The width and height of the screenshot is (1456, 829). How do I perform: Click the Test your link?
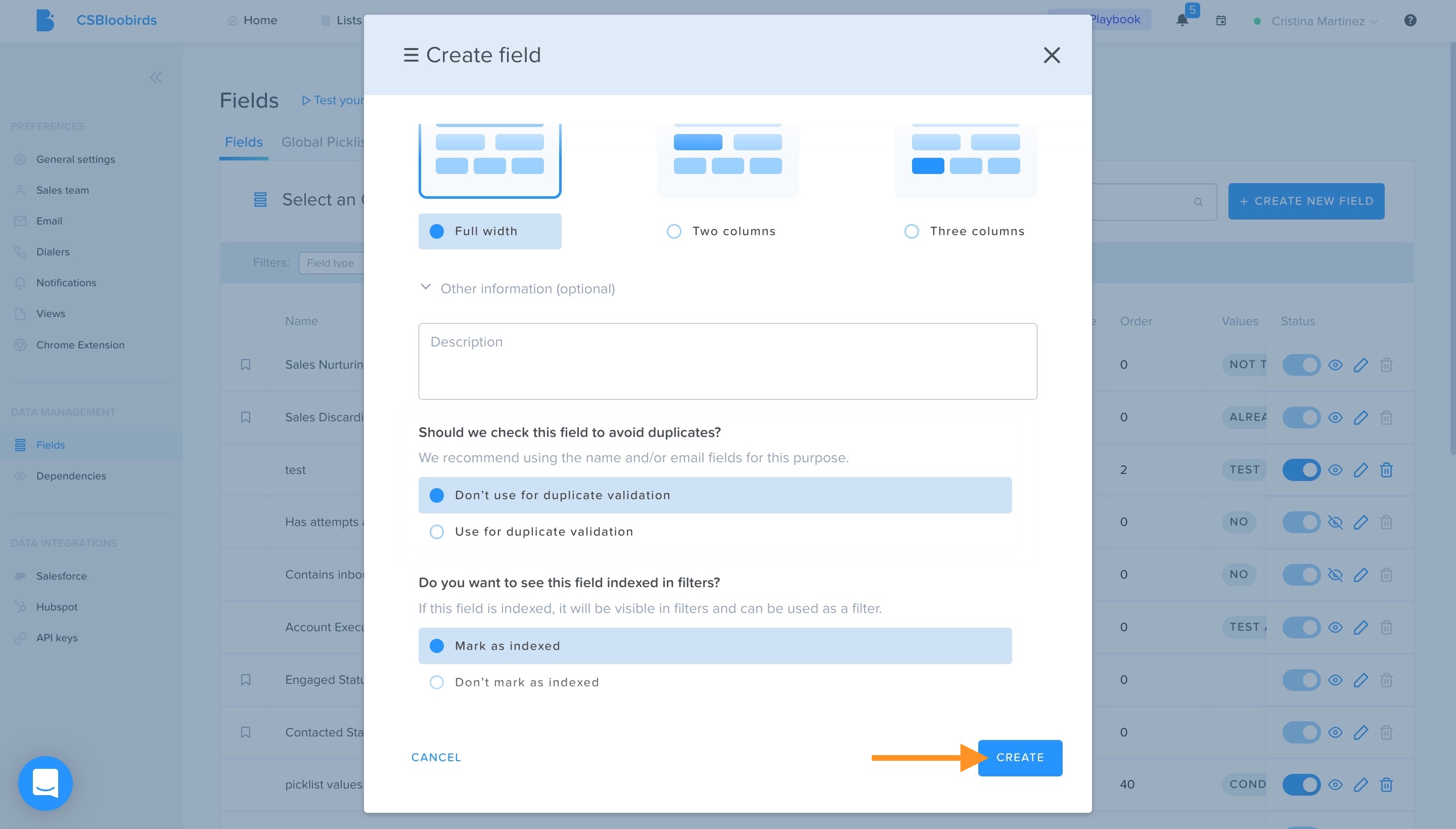[334, 101]
